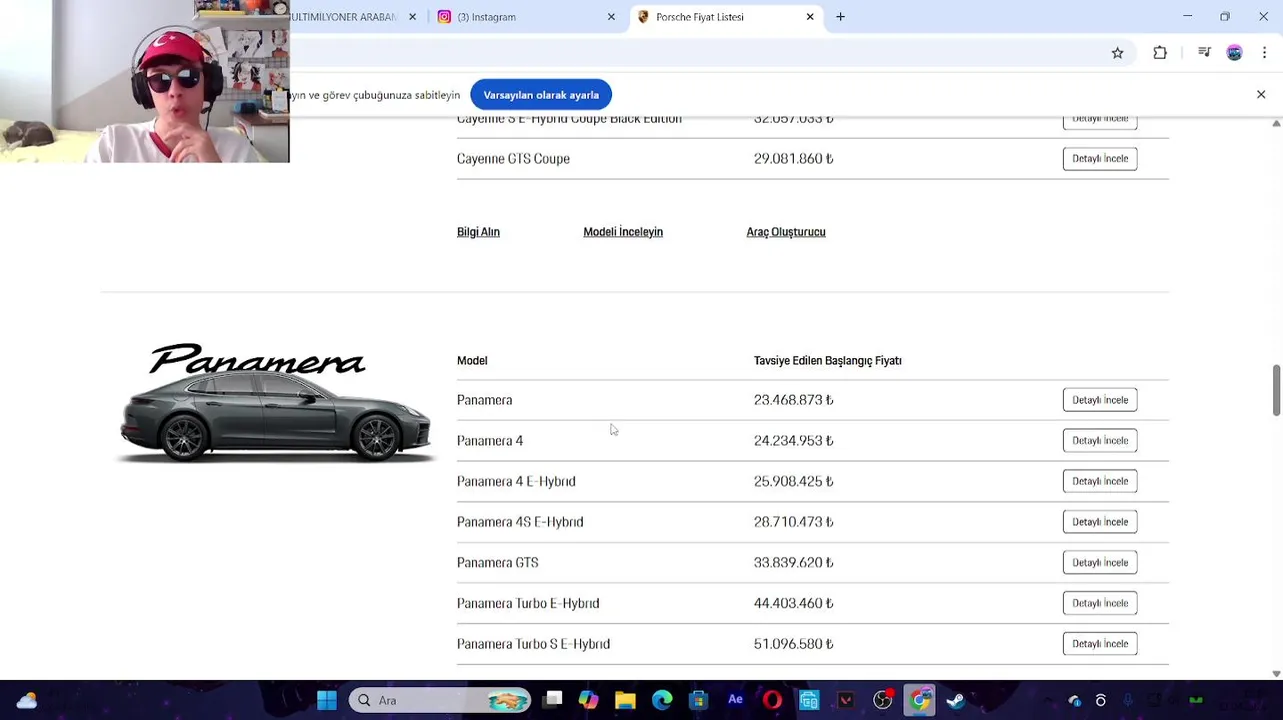Open the Araç Oluşturucu link
This screenshot has height=720, width=1283.
(786, 232)
